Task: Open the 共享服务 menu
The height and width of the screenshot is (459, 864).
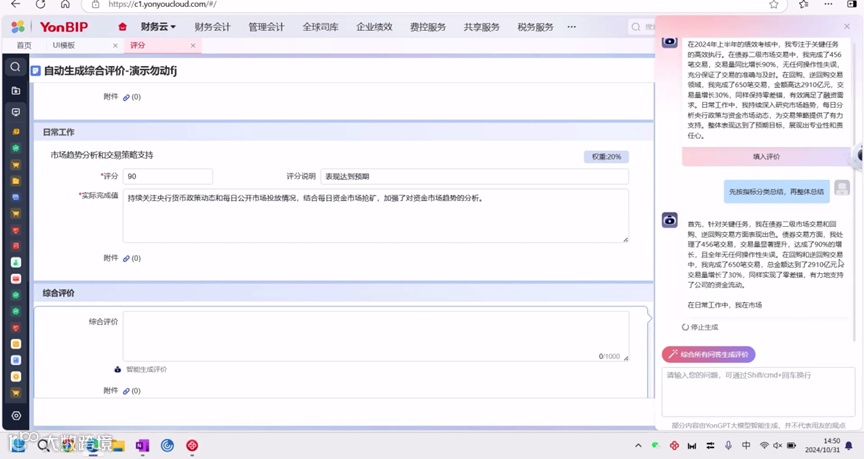Action: click(x=482, y=26)
